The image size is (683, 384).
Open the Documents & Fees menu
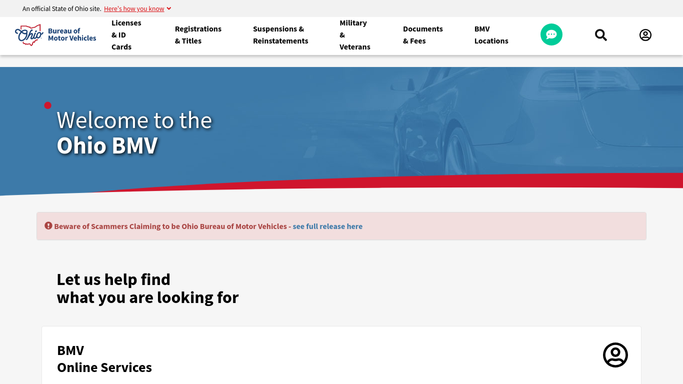[423, 35]
